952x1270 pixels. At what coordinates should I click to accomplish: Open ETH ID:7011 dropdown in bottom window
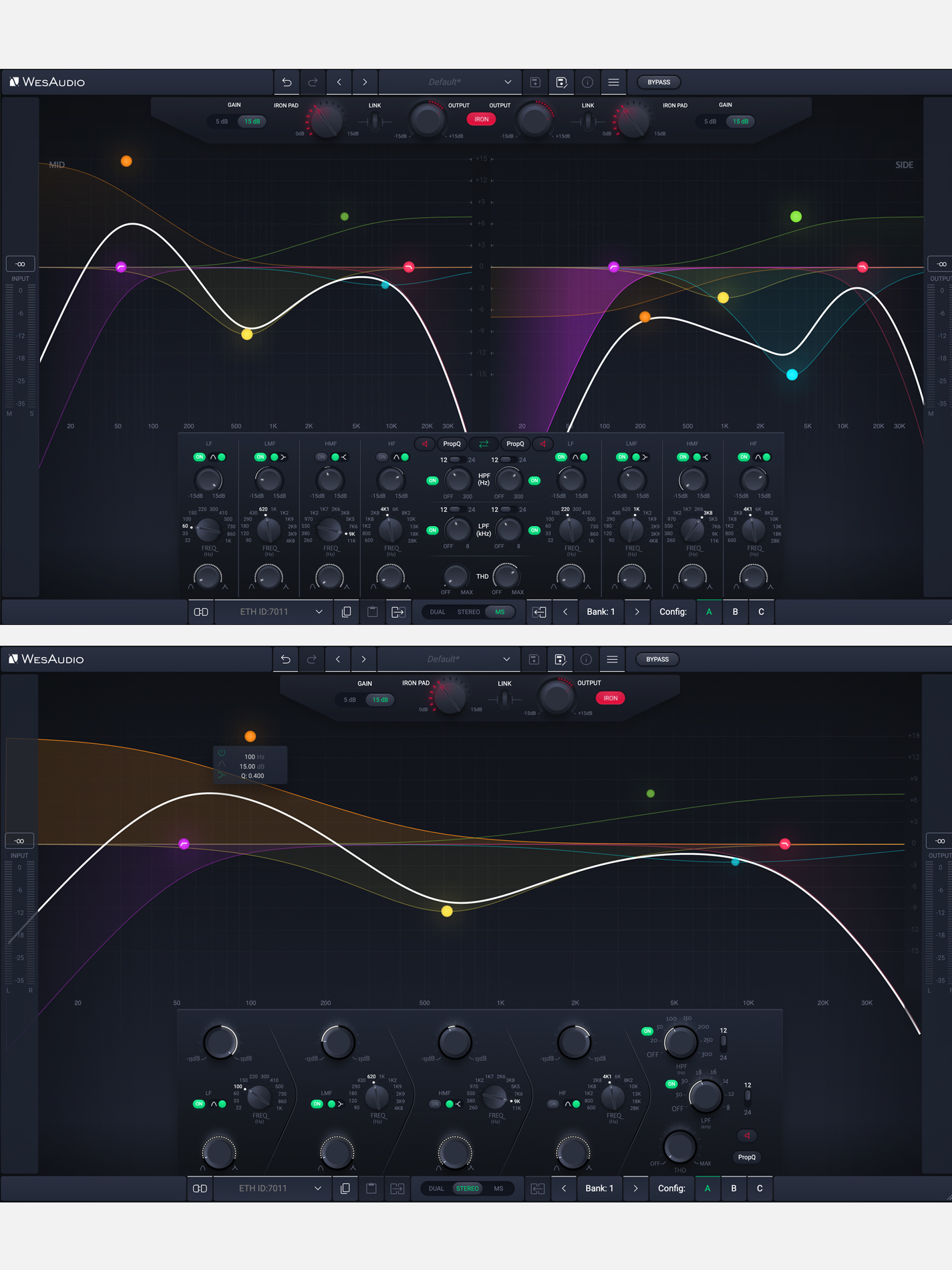coord(273,1188)
